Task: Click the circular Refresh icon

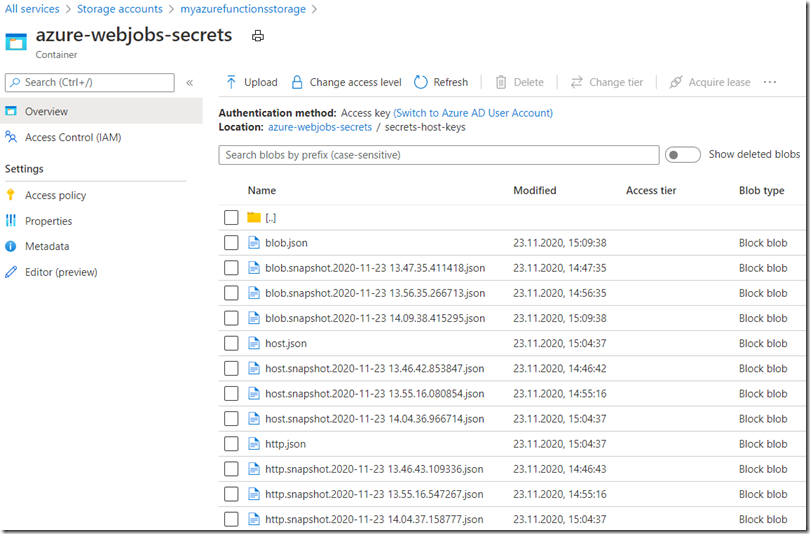Action: point(420,82)
